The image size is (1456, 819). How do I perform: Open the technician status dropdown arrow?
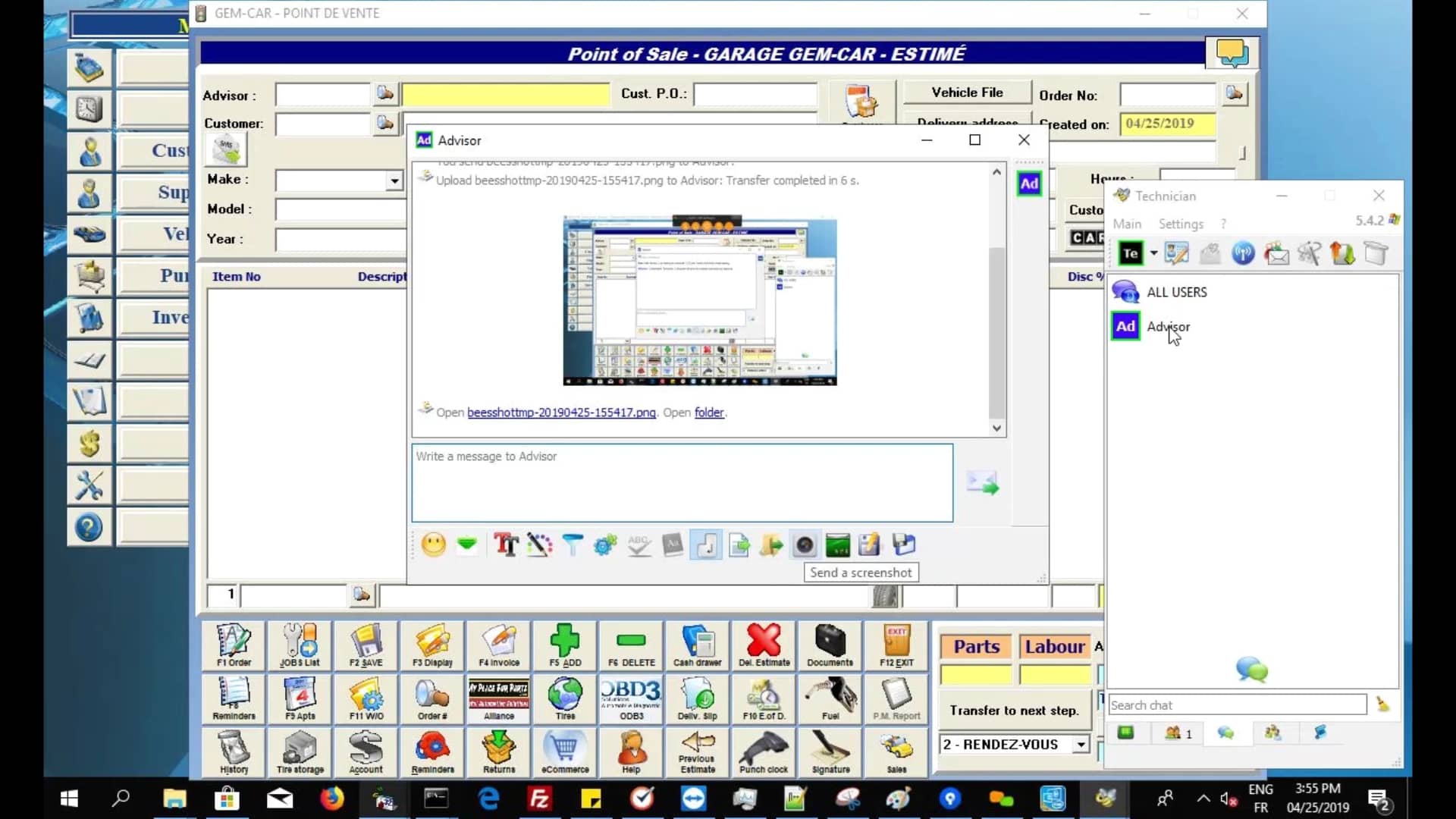tap(1153, 253)
